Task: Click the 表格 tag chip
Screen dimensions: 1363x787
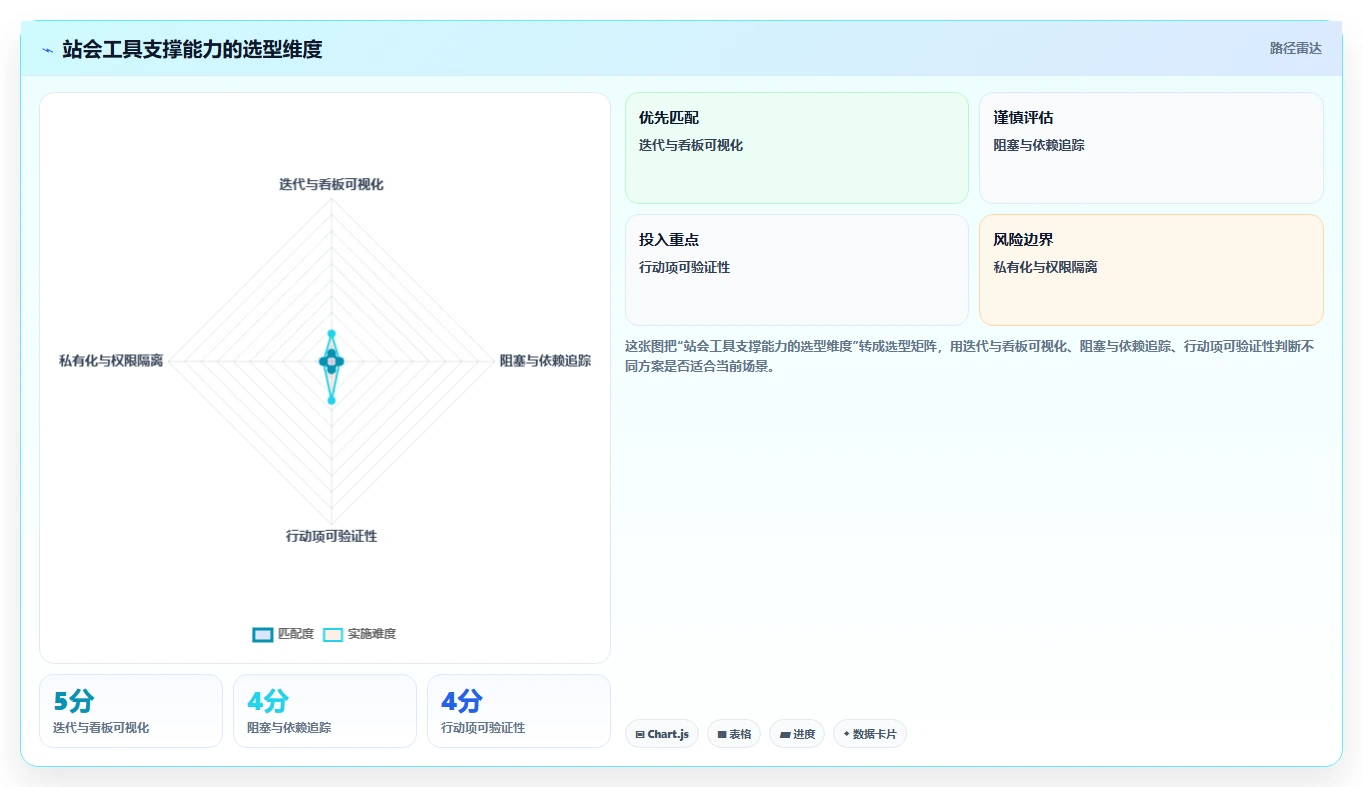Action: [734, 734]
